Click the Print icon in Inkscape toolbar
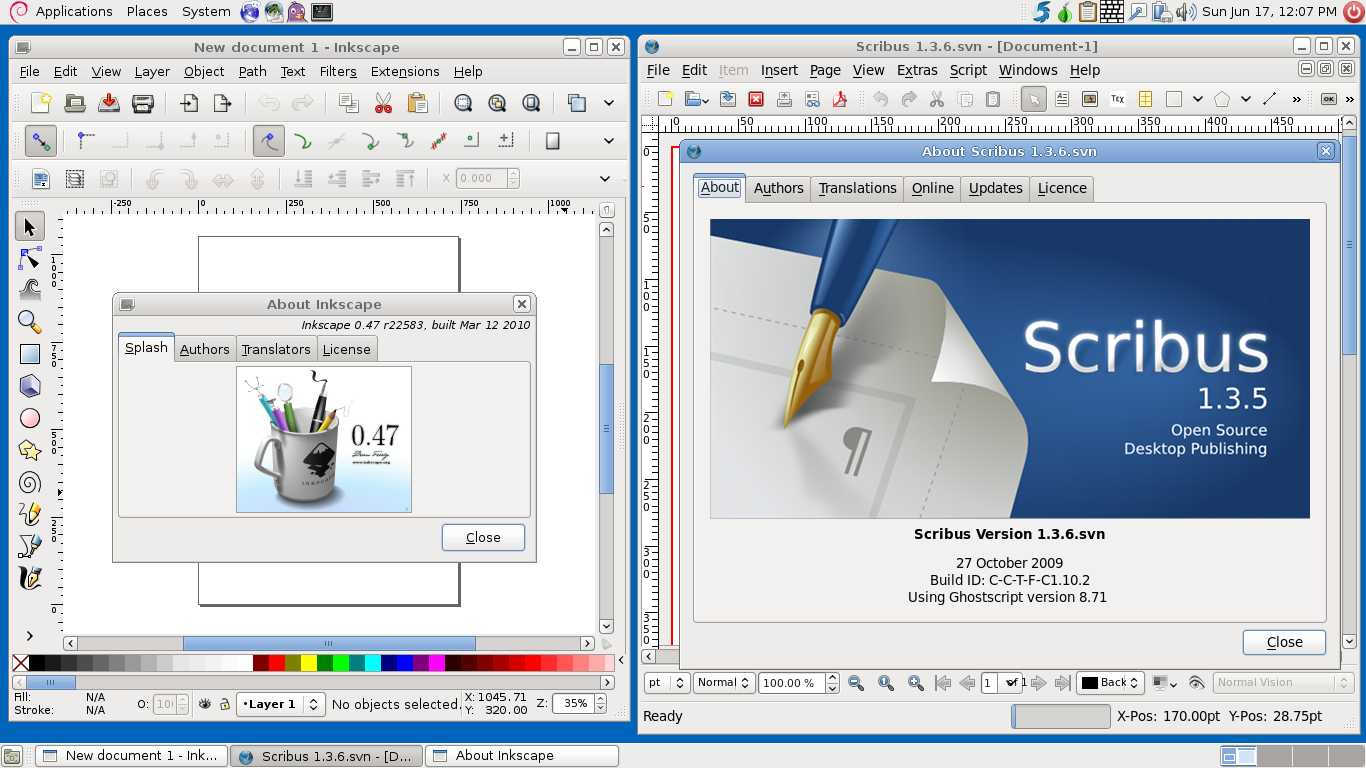Image resolution: width=1366 pixels, height=768 pixels. [x=143, y=103]
